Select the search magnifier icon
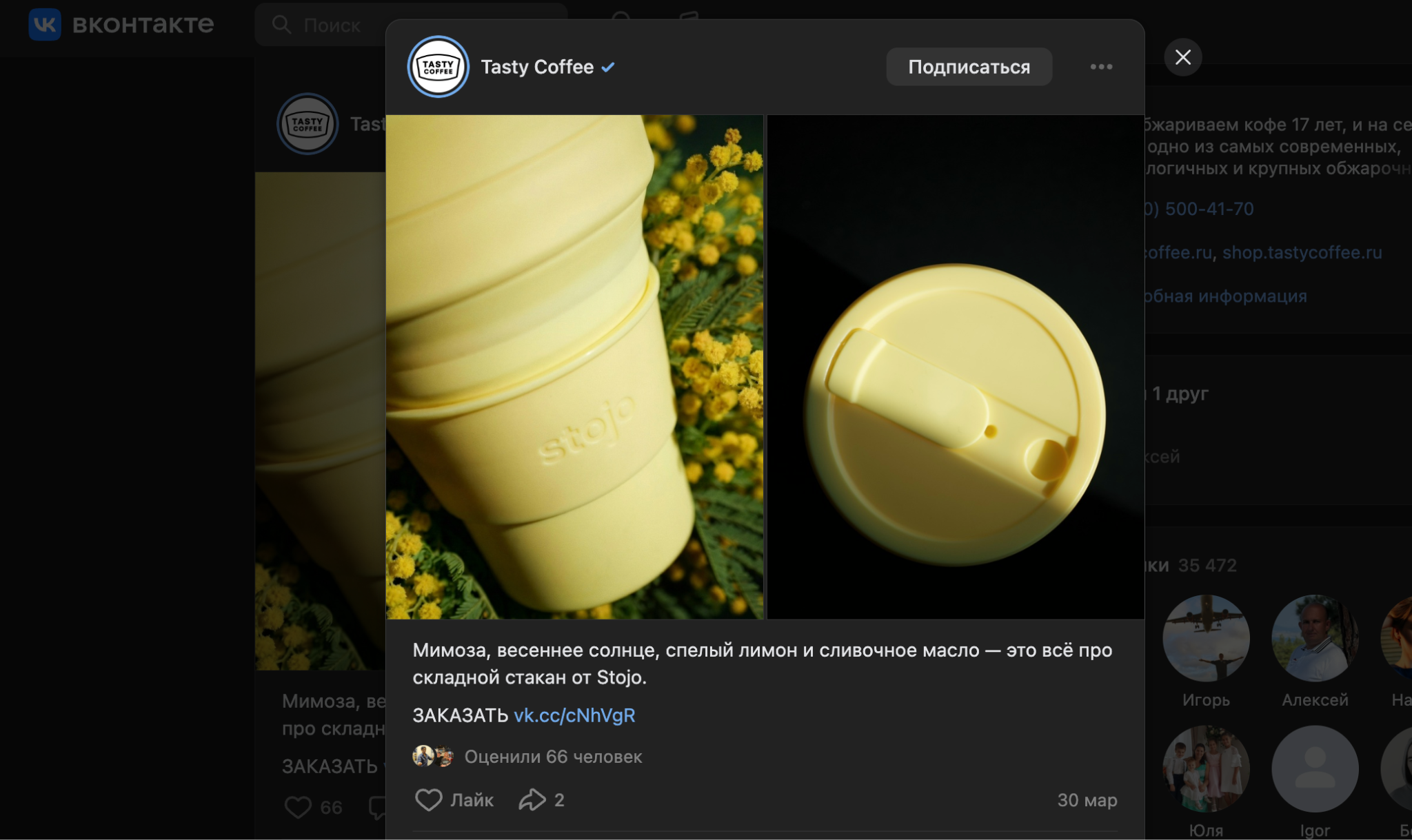 [282, 24]
